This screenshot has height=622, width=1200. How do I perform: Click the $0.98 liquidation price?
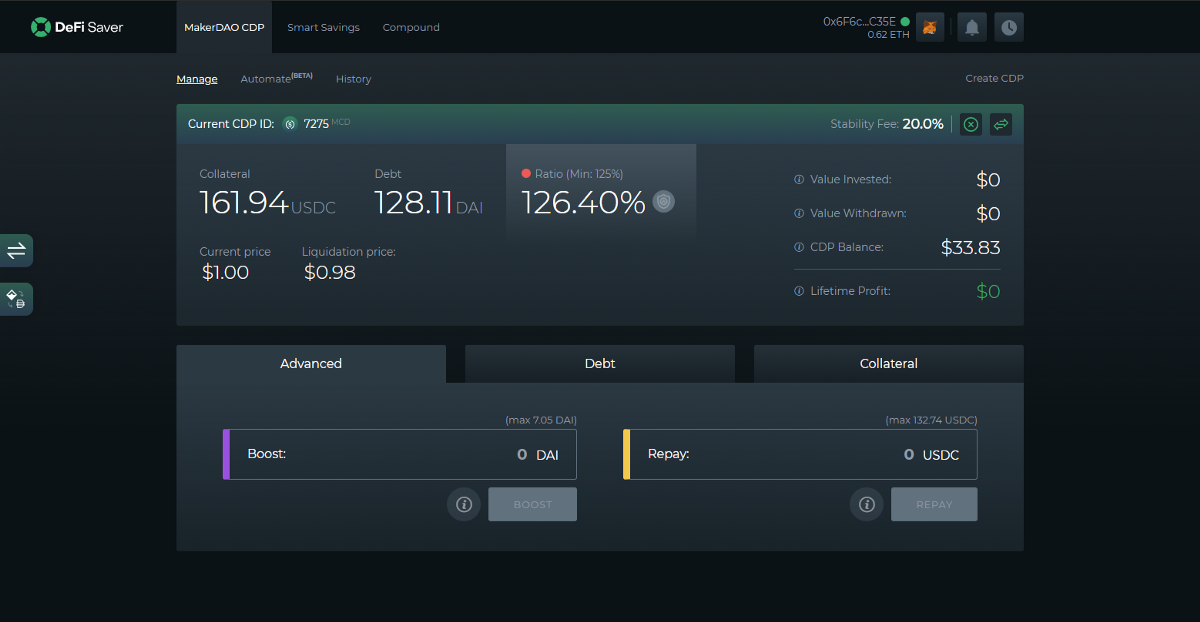coord(330,272)
